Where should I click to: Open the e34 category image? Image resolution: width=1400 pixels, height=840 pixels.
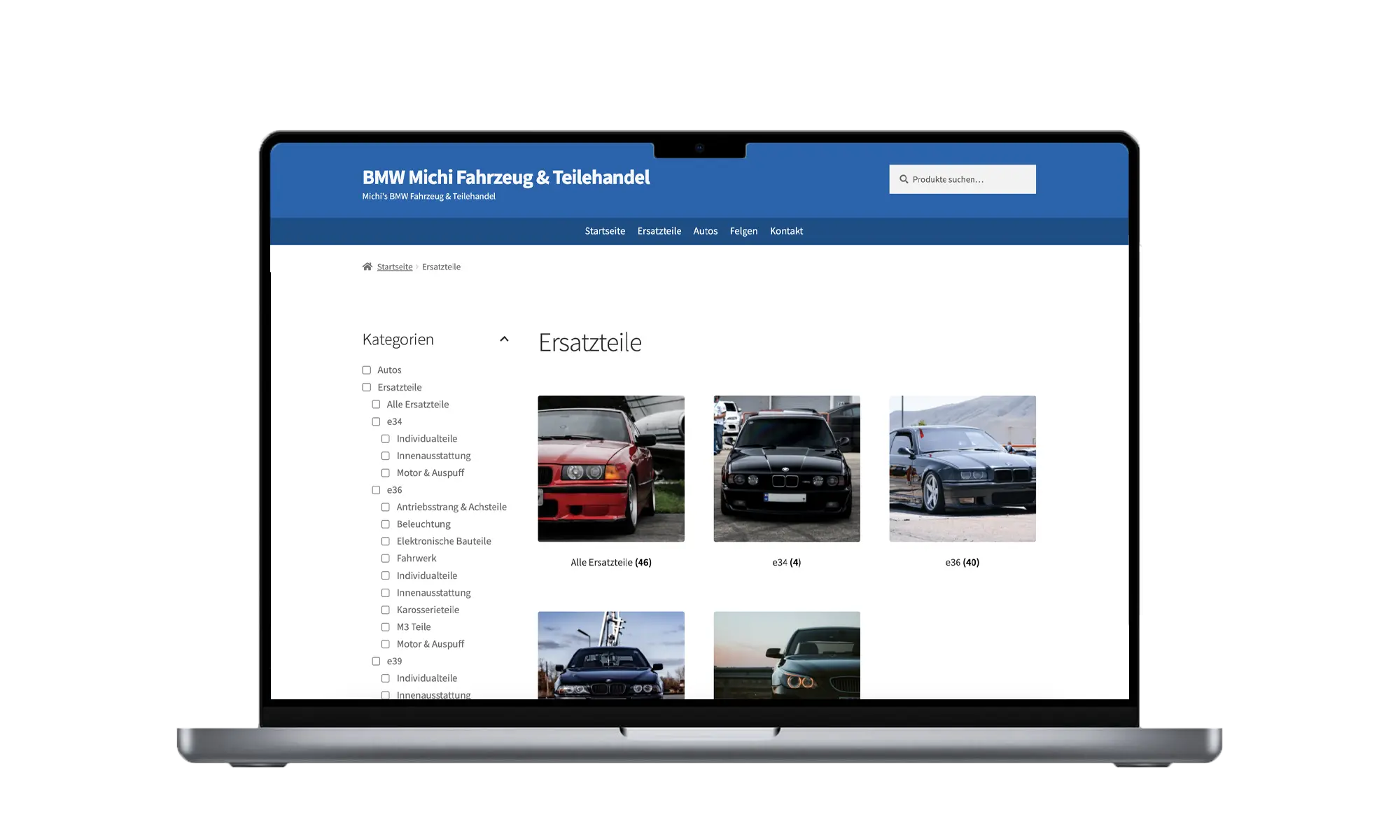[x=786, y=468]
